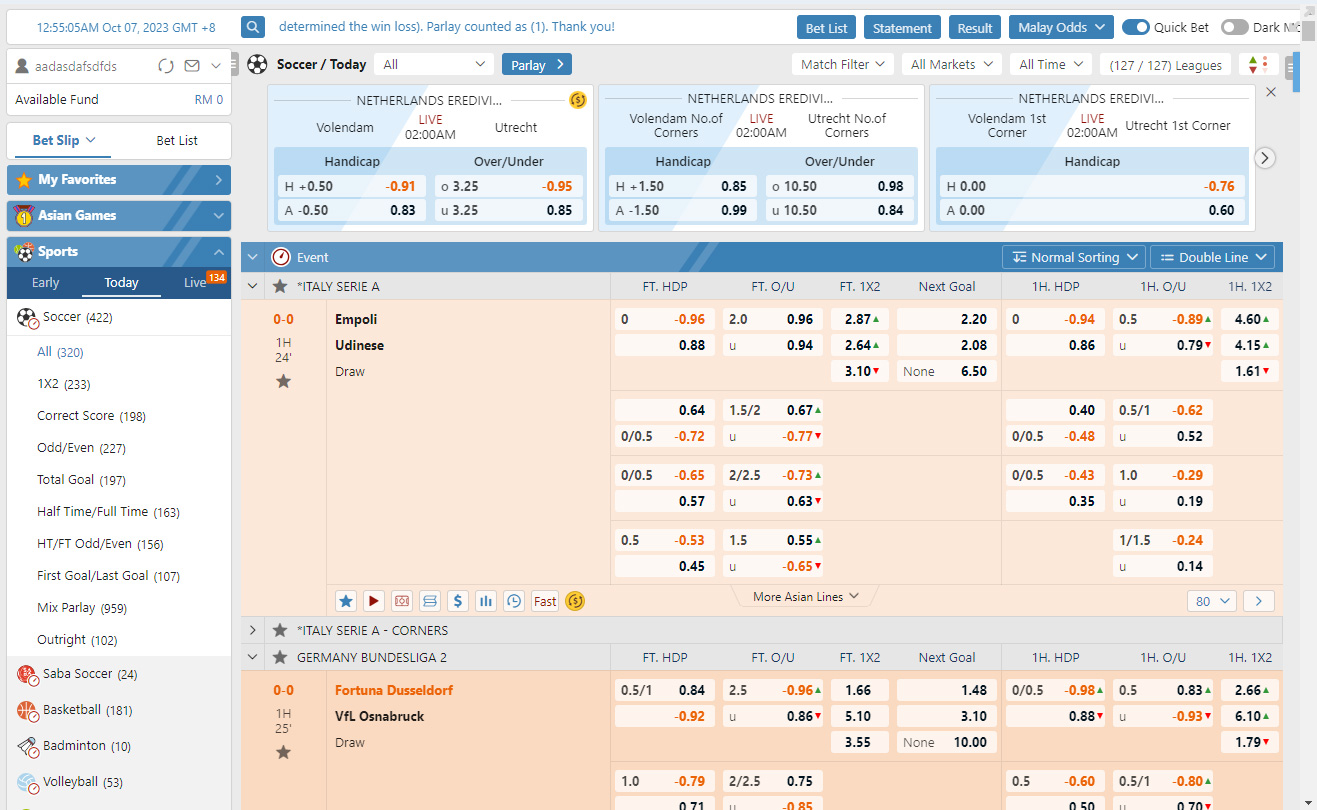Screen dimensions: 1317x810
Task: Click the soccer ball icon by Soccer / Today
Action: point(258,64)
